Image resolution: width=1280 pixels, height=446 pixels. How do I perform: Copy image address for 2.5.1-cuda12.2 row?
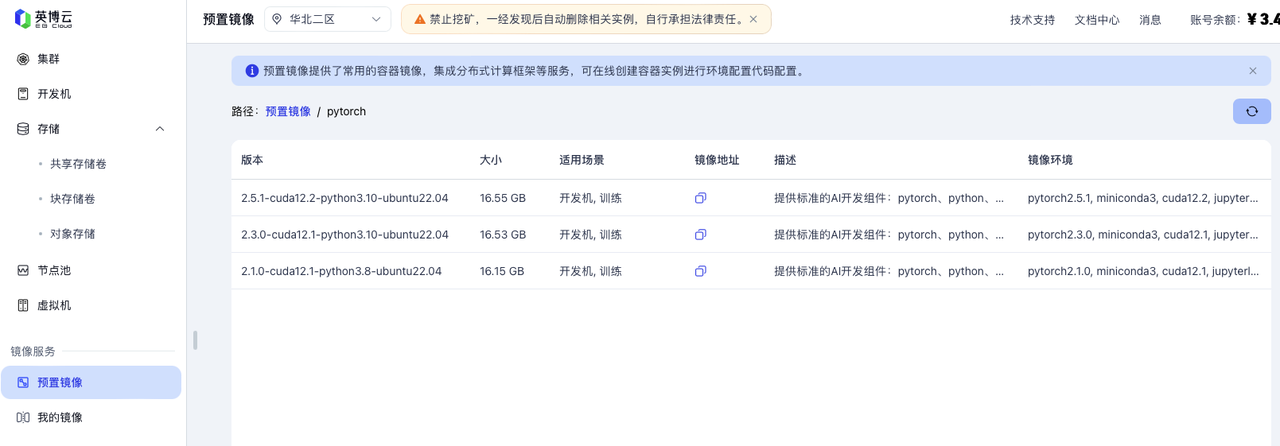click(700, 198)
